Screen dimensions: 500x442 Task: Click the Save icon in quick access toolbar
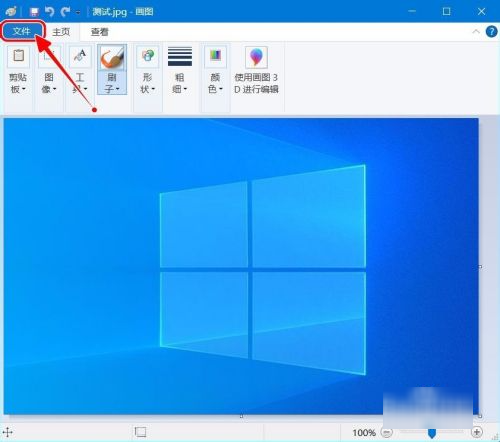[34, 12]
